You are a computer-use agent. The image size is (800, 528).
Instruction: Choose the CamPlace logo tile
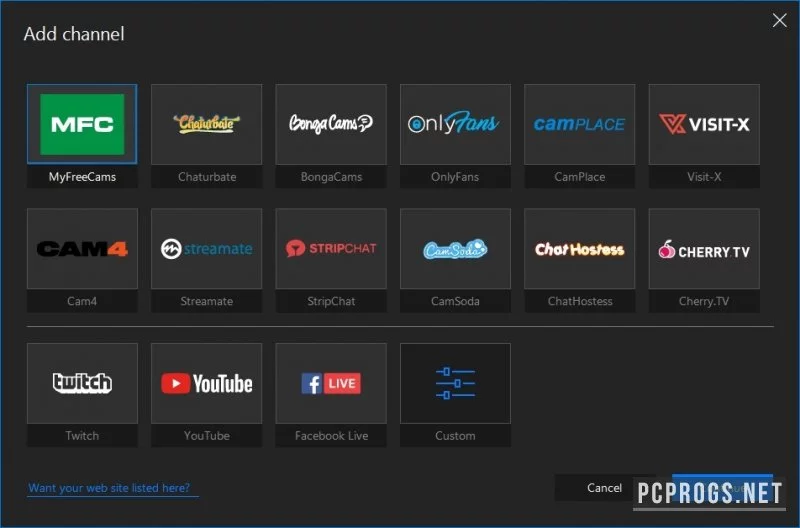pos(580,124)
